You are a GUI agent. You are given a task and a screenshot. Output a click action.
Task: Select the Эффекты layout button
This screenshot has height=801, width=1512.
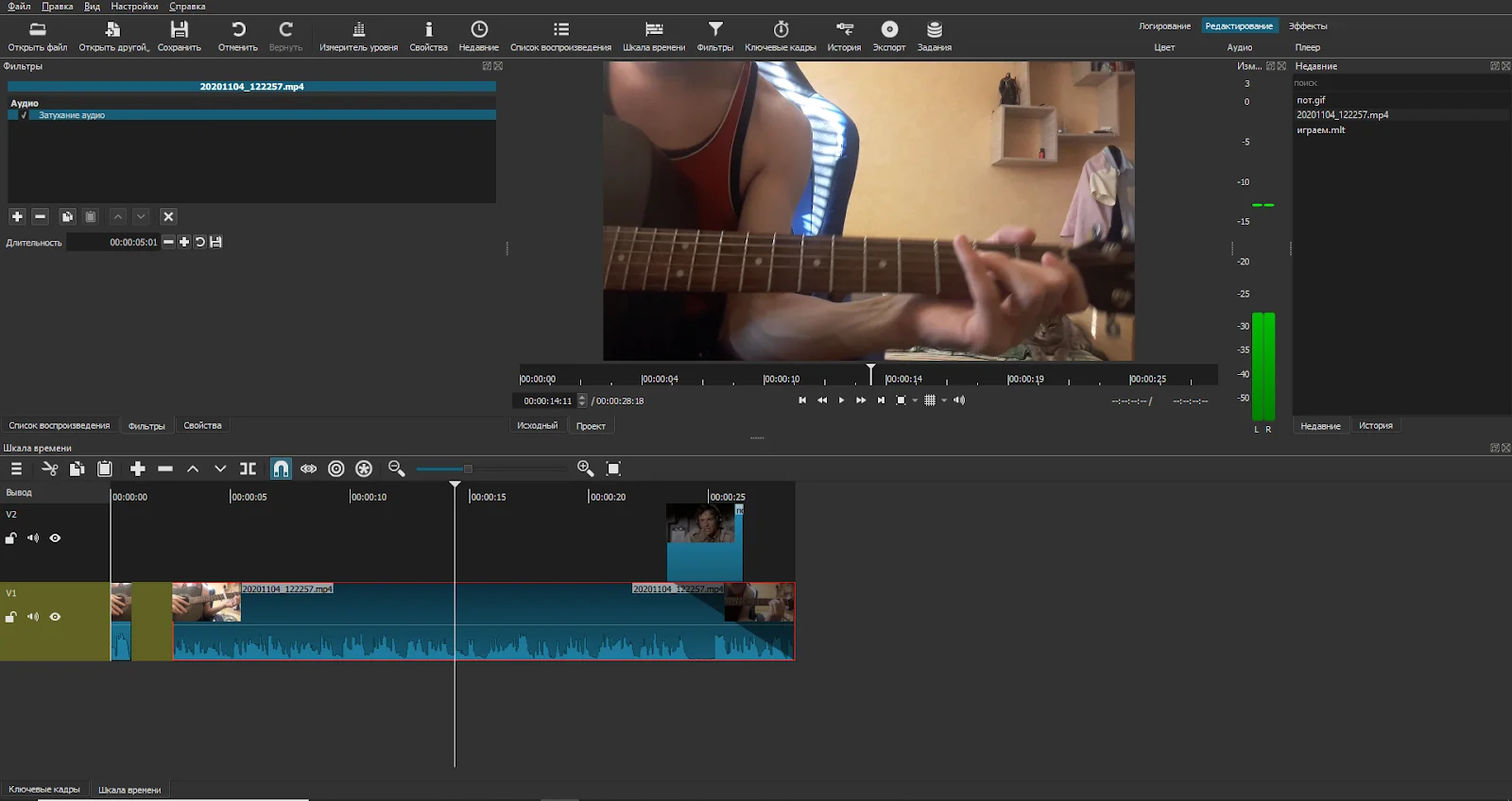pyautogui.click(x=1308, y=26)
